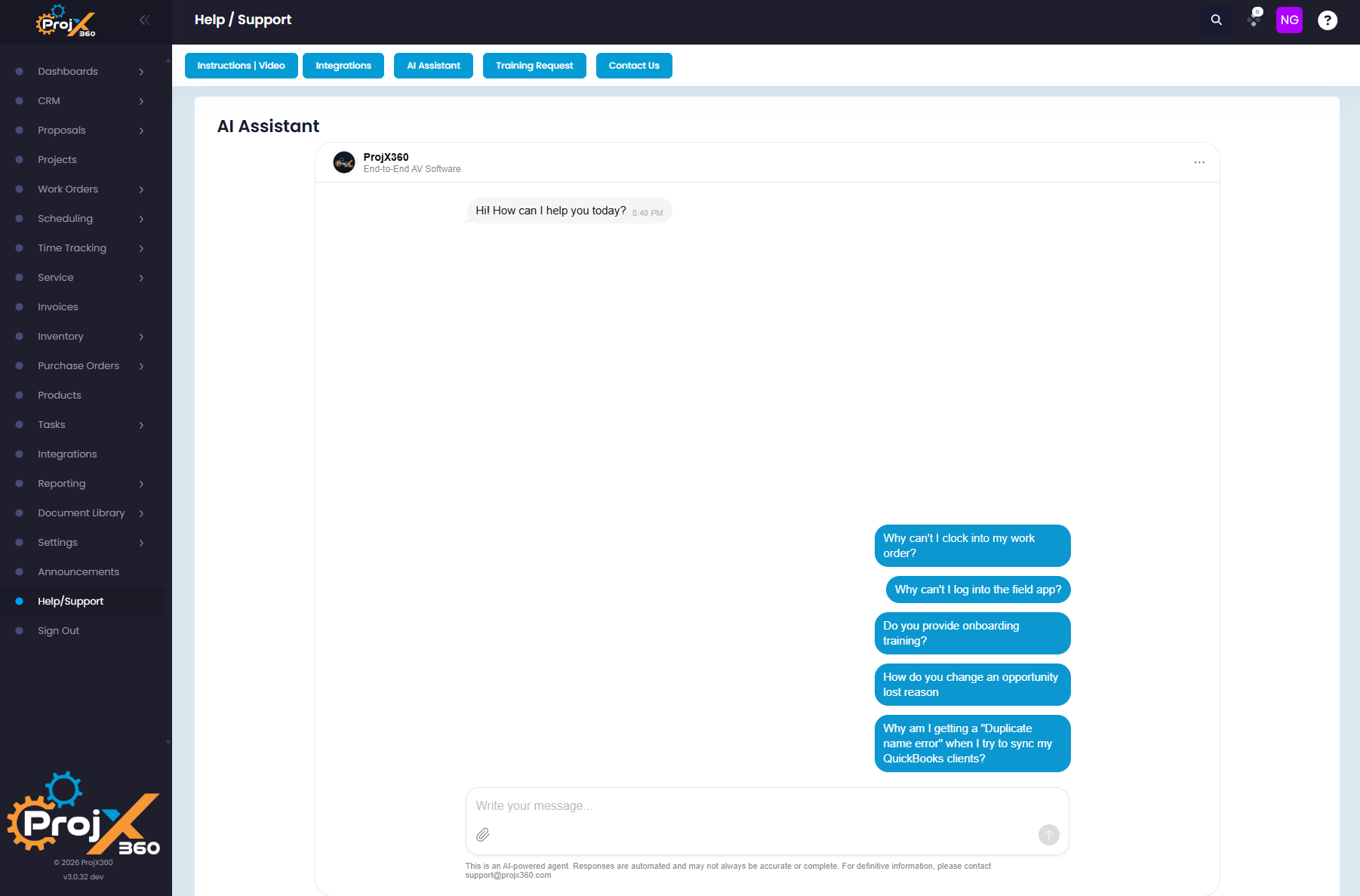
Task: Open the Training Request tab
Action: tap(534, 66)
